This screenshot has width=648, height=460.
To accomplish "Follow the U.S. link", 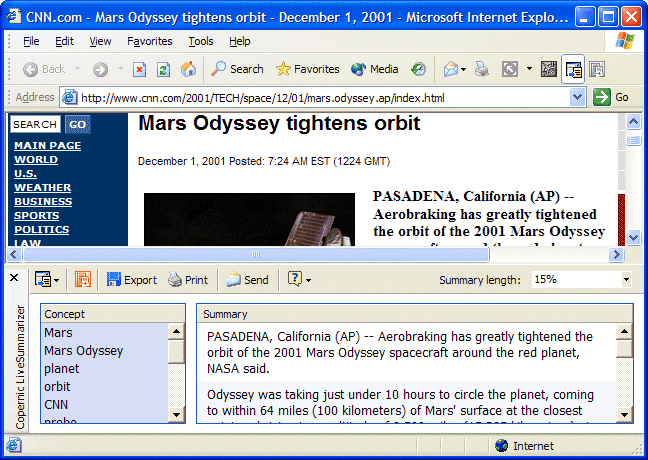I will 25,174.
